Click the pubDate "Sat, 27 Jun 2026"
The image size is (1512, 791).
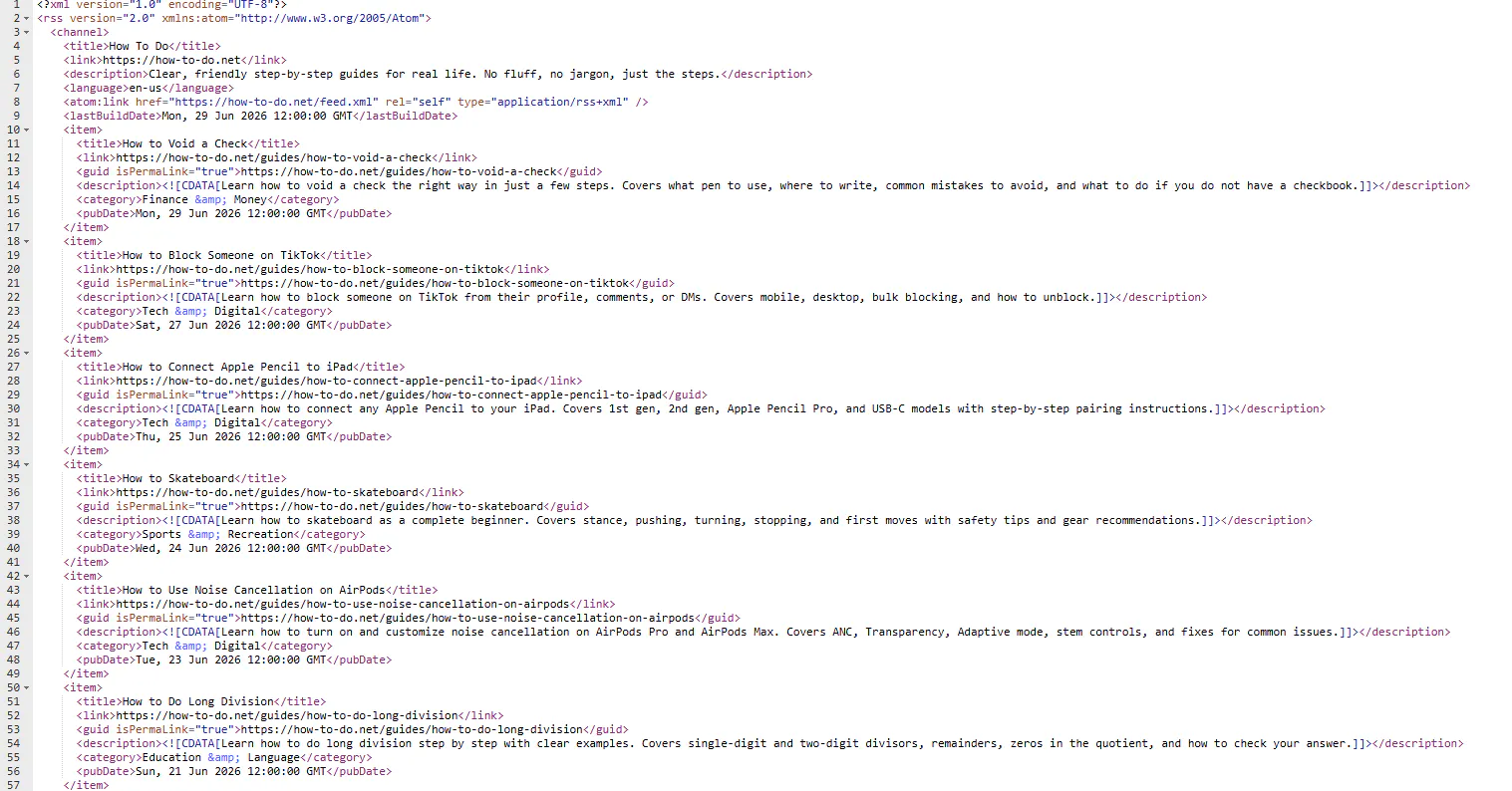(231, 325)
